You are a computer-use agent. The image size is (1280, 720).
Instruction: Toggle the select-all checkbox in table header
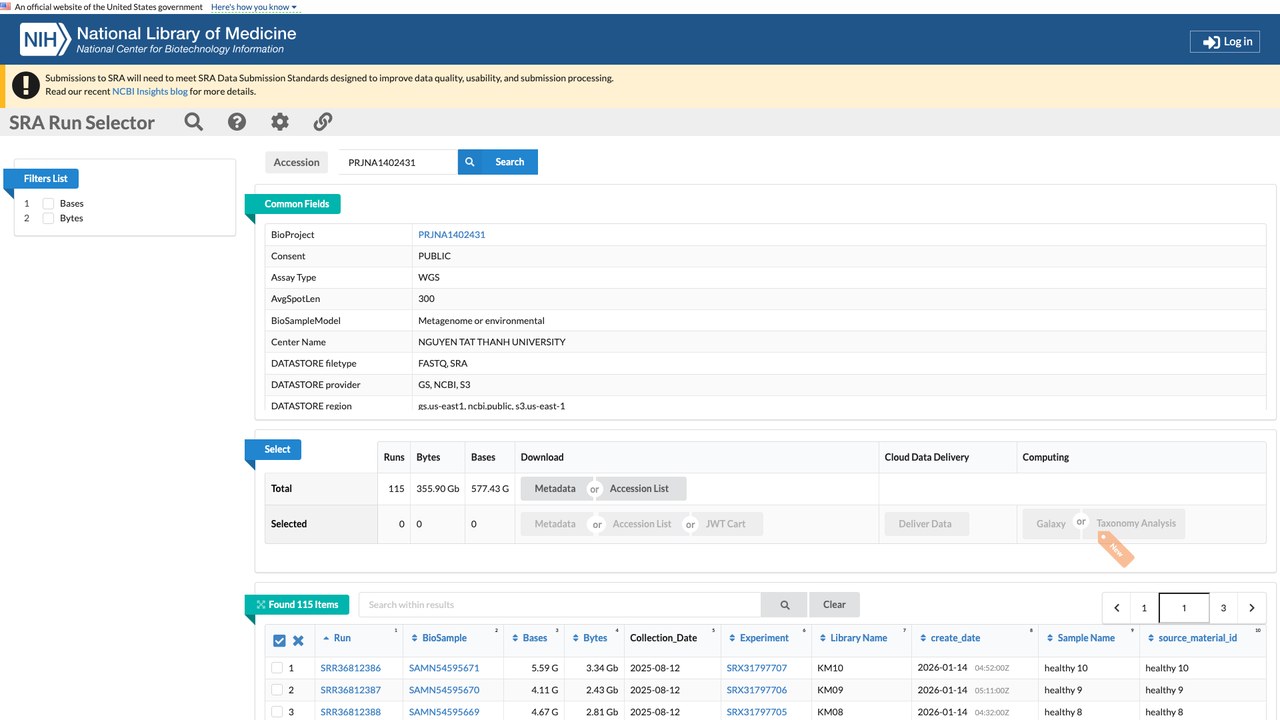pos(279,640)
